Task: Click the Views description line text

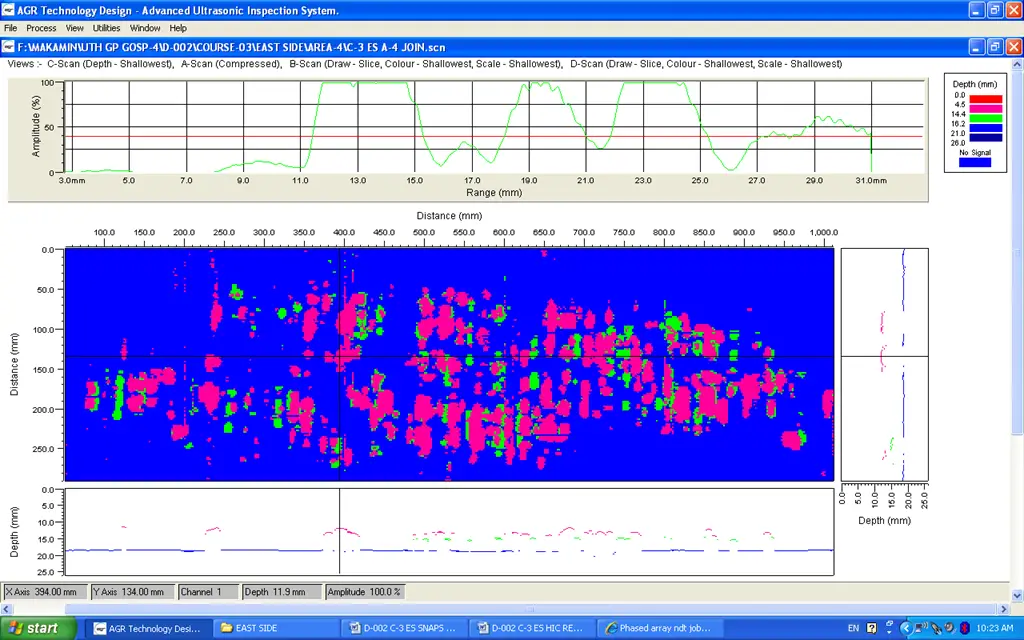Action: (424, 64)
